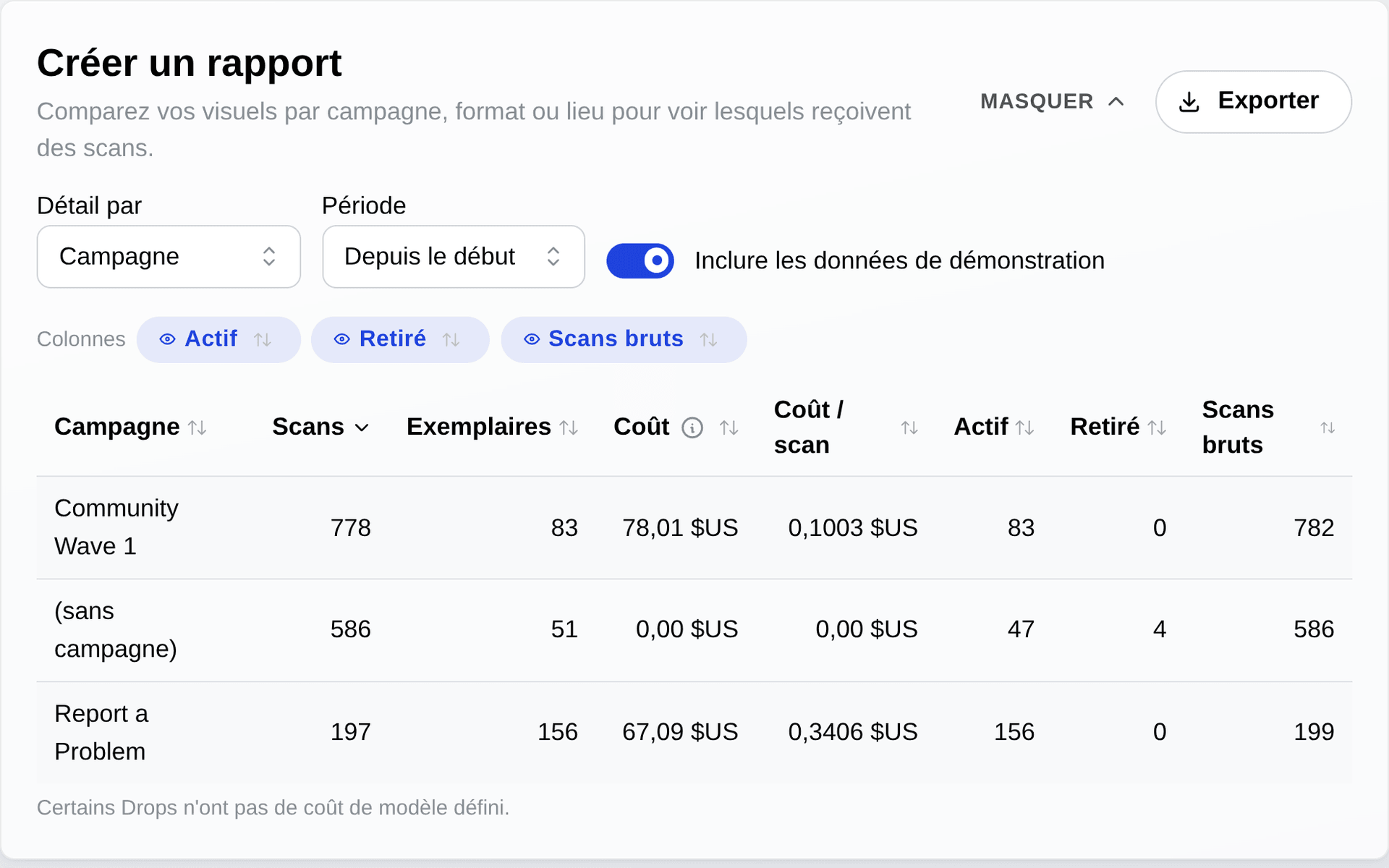Collapse the report panel with MASQUER
Screen dimensions: 1389x868
coord(1053,102)
